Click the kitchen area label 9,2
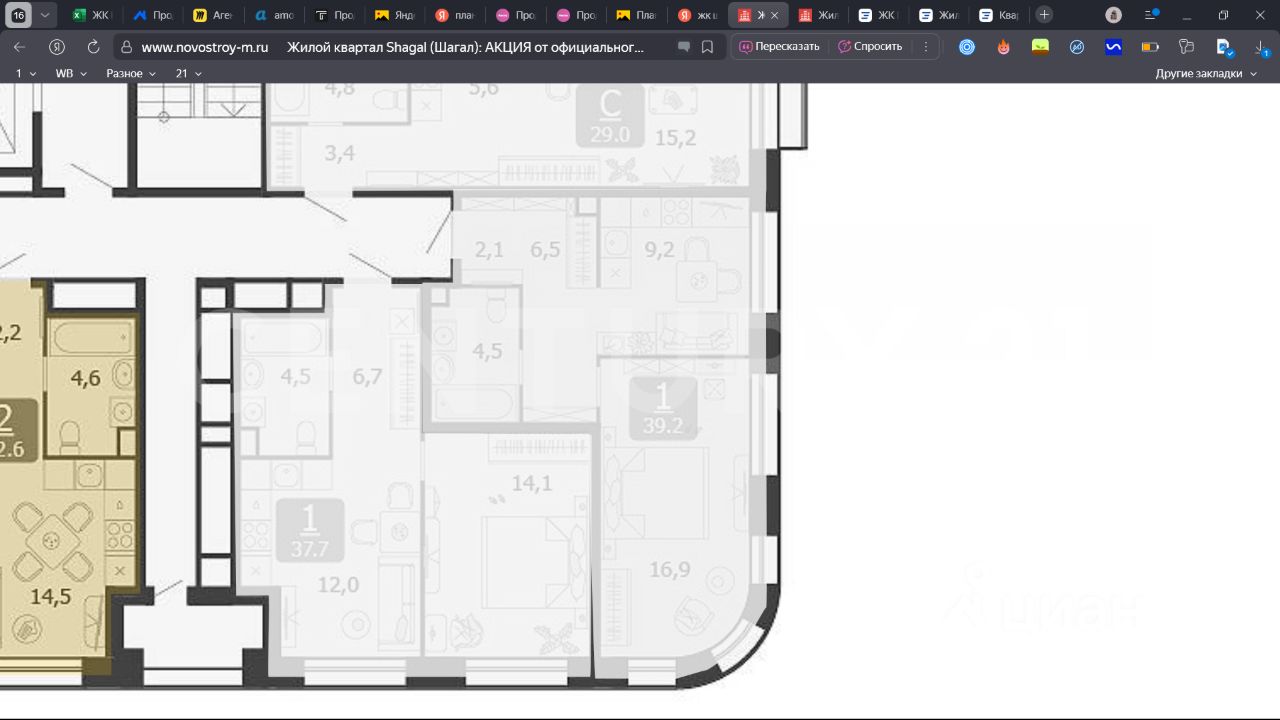 [660, 250]
